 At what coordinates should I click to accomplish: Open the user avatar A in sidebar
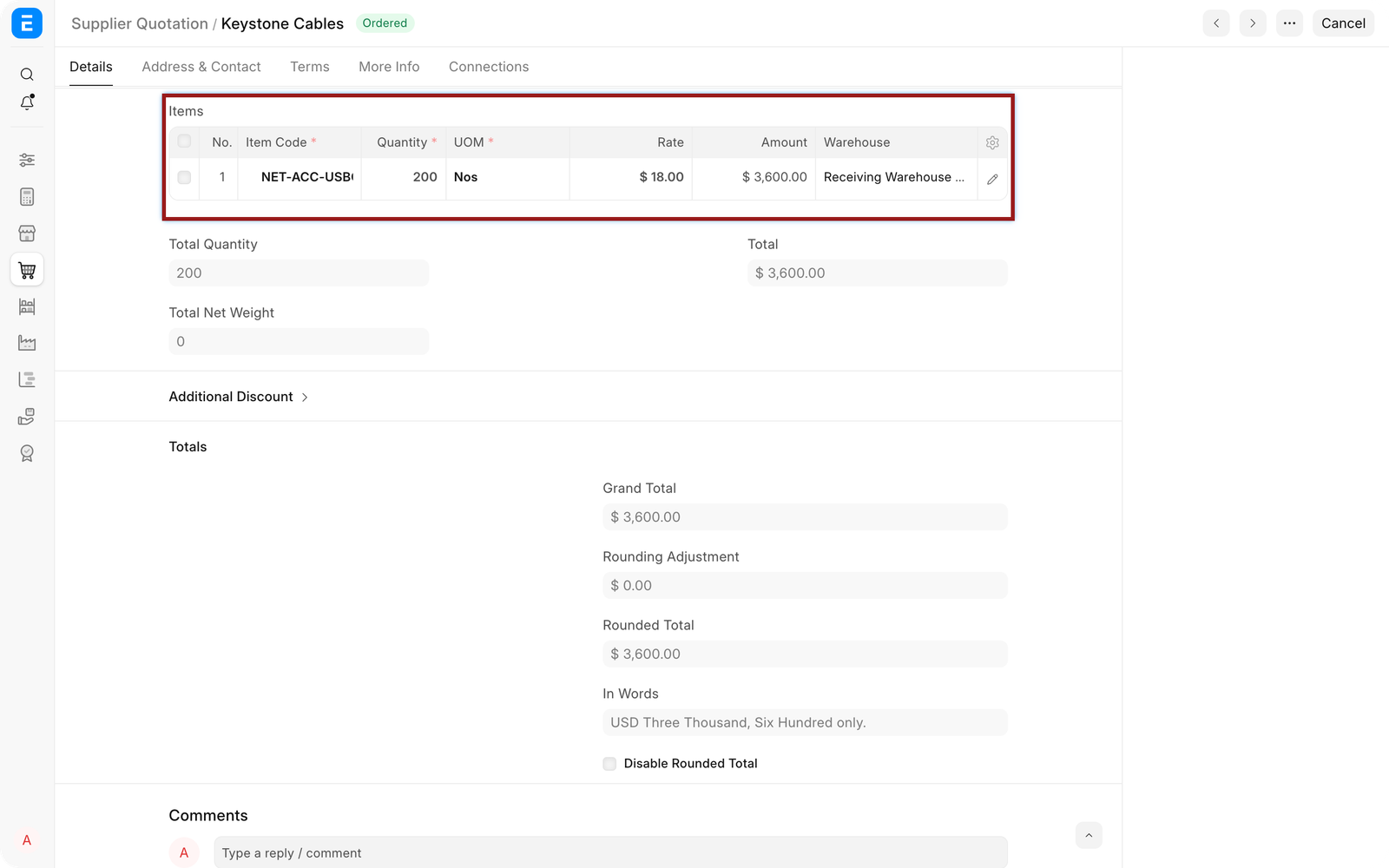tap(27, 840)
